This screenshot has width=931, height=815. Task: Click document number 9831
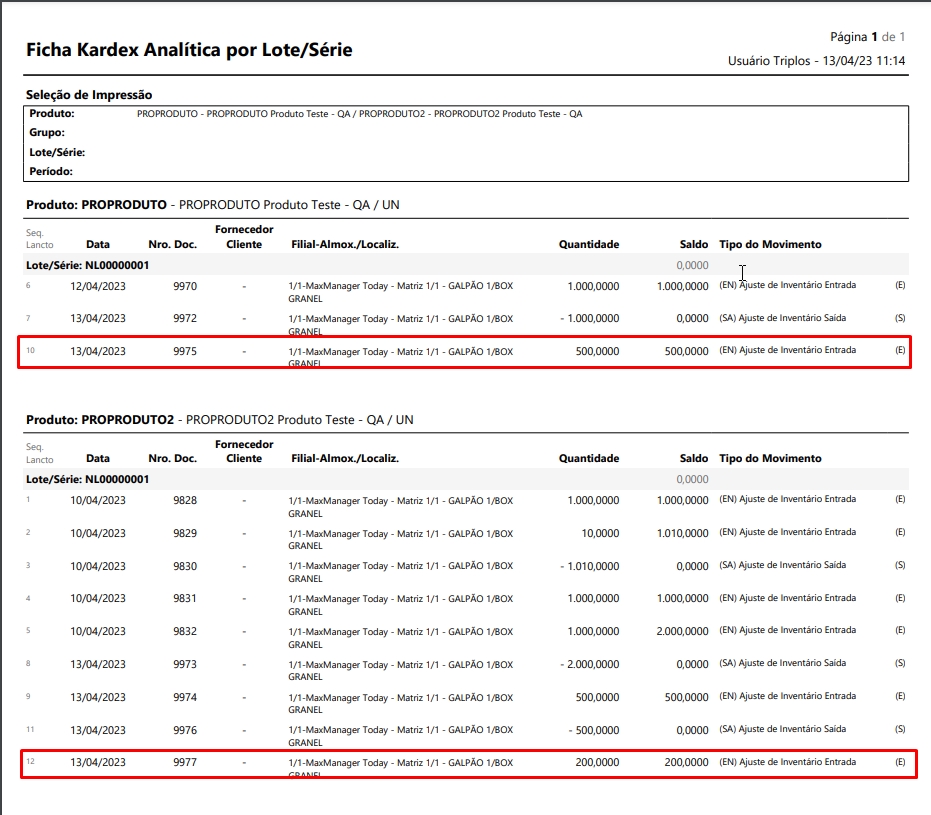185,598
